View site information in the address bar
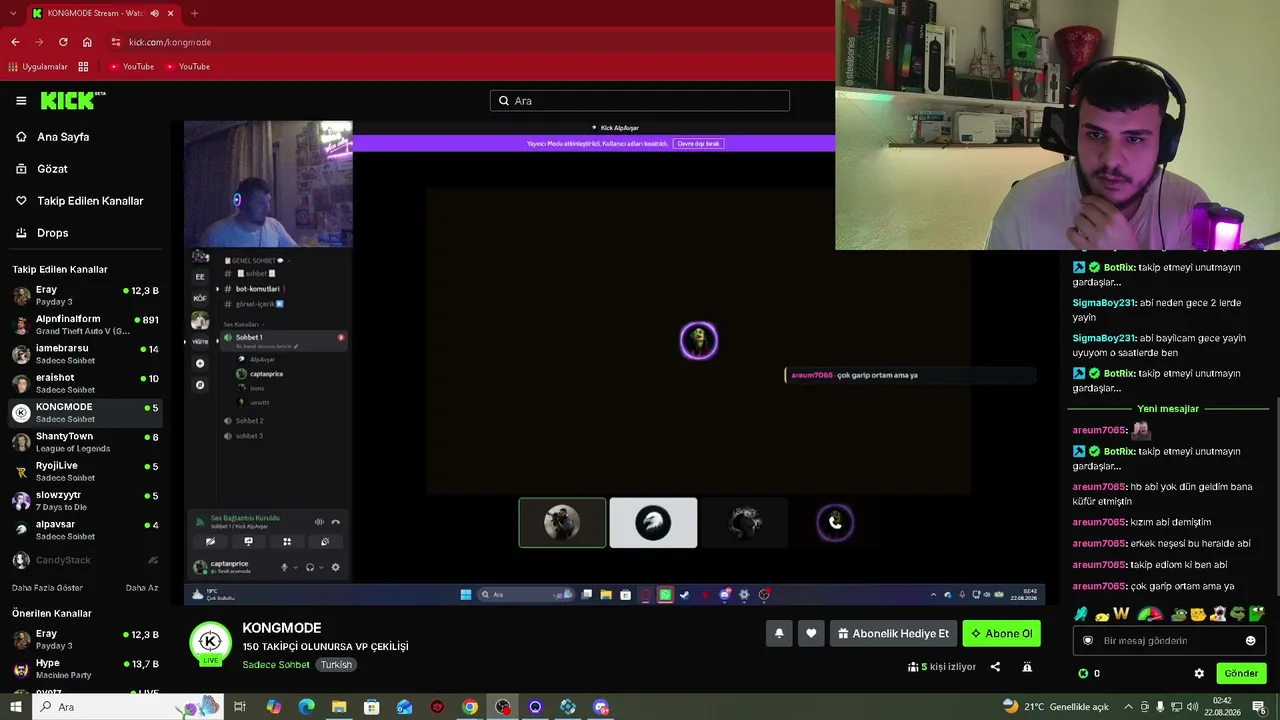Viewport: 1280px width, 720px height. 116,42
